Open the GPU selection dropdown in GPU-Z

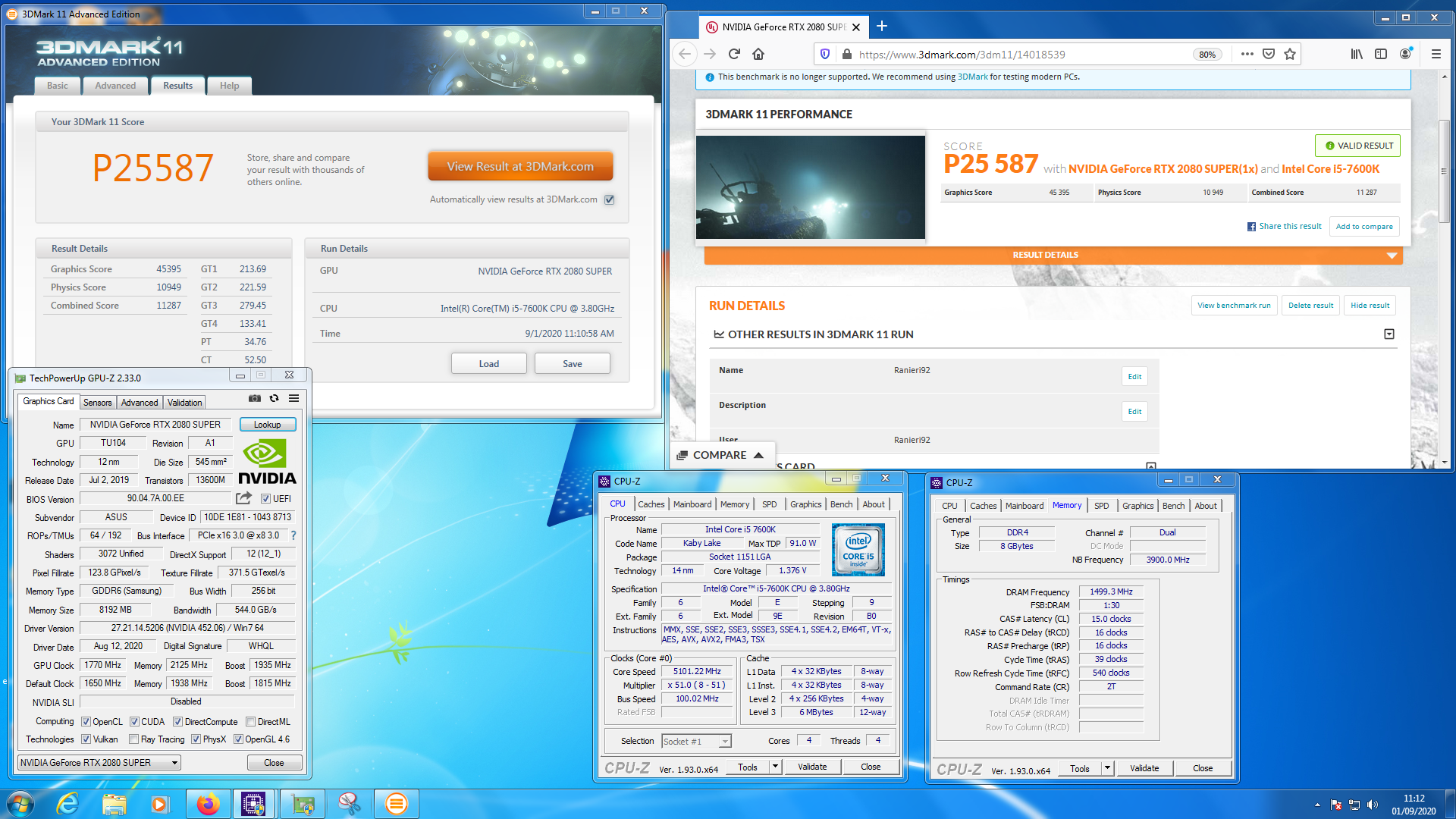tap(99, 763)
